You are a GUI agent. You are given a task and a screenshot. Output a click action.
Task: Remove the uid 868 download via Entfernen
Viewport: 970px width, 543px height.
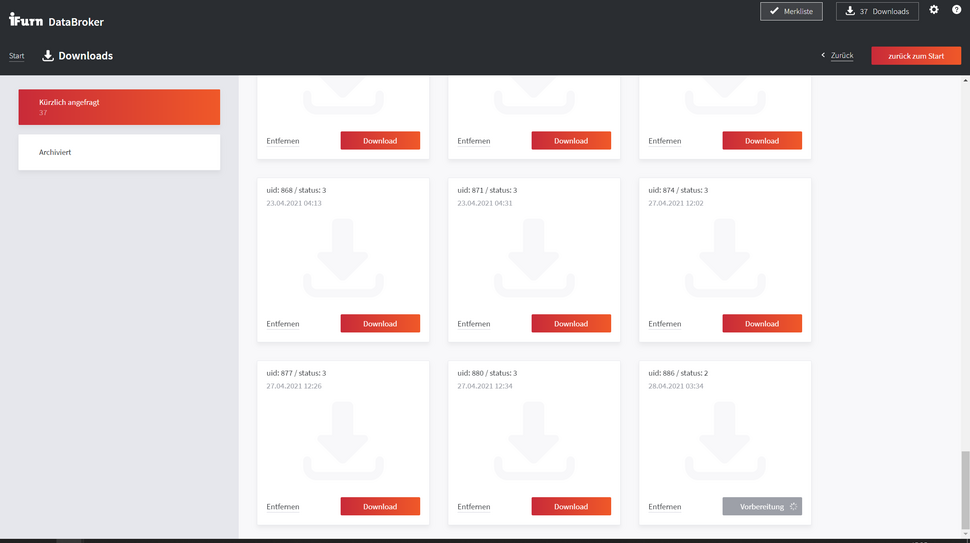click(x=283, y=324)
